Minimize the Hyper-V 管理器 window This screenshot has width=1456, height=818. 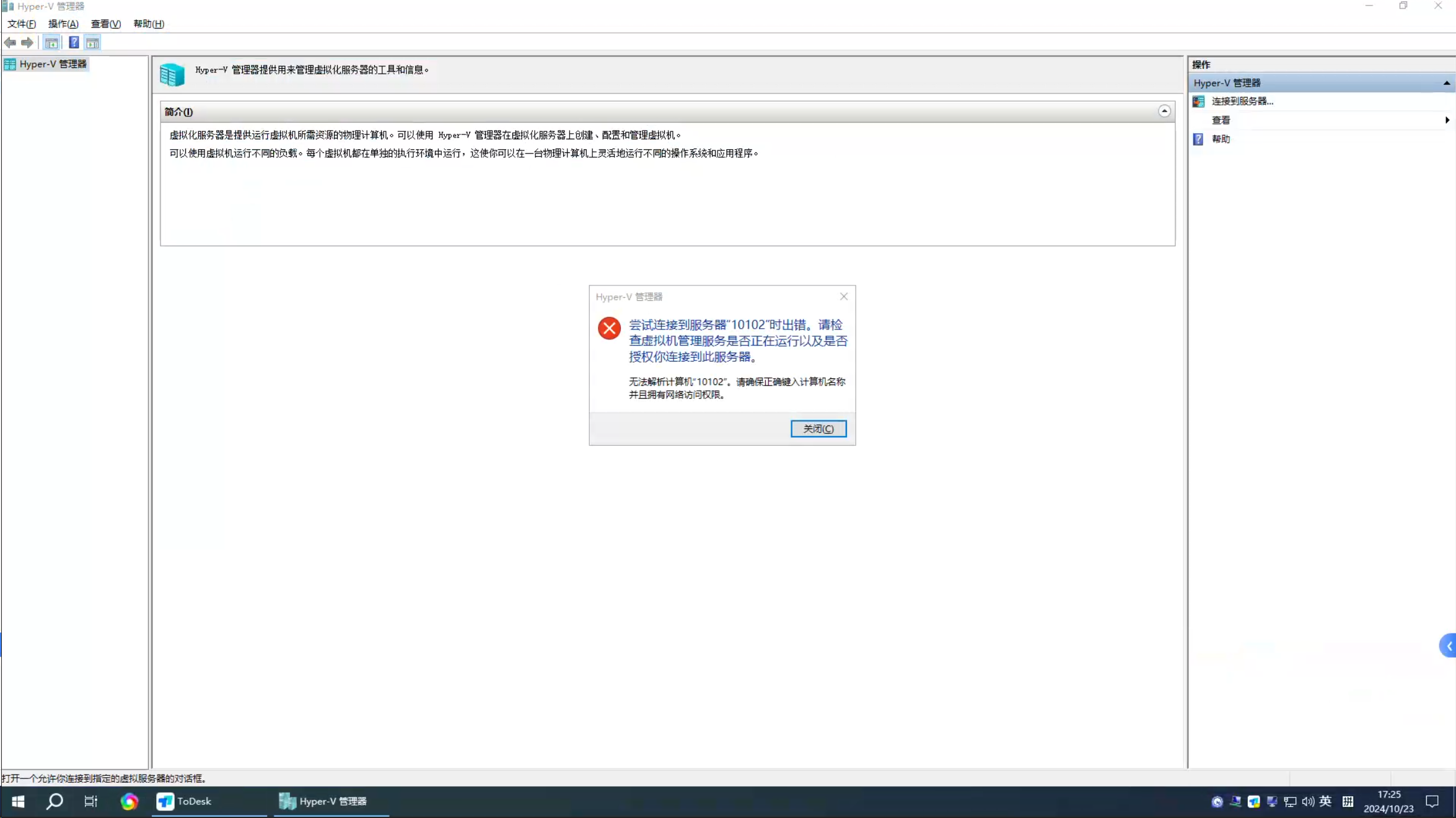tap(1369, 6)
